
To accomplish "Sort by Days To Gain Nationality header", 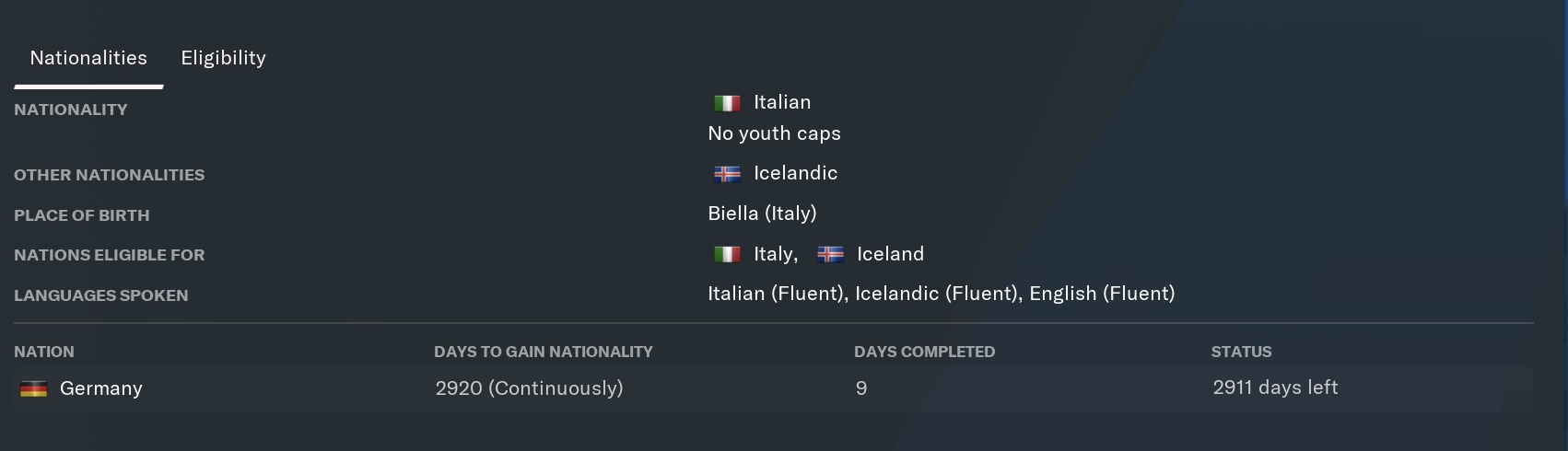I will coord(544,352).
